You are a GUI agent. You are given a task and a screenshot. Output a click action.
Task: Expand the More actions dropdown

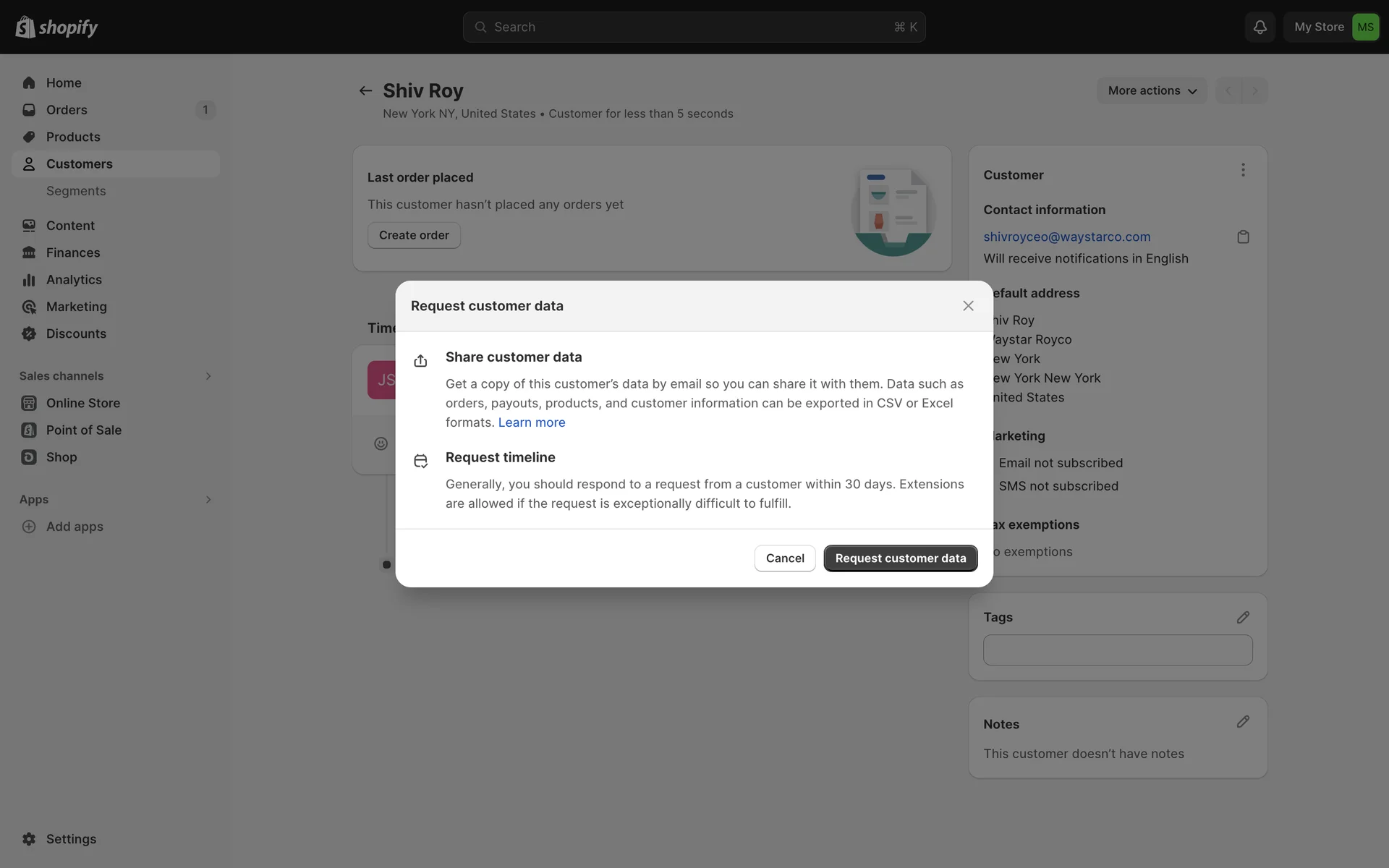pos(1152,90)
